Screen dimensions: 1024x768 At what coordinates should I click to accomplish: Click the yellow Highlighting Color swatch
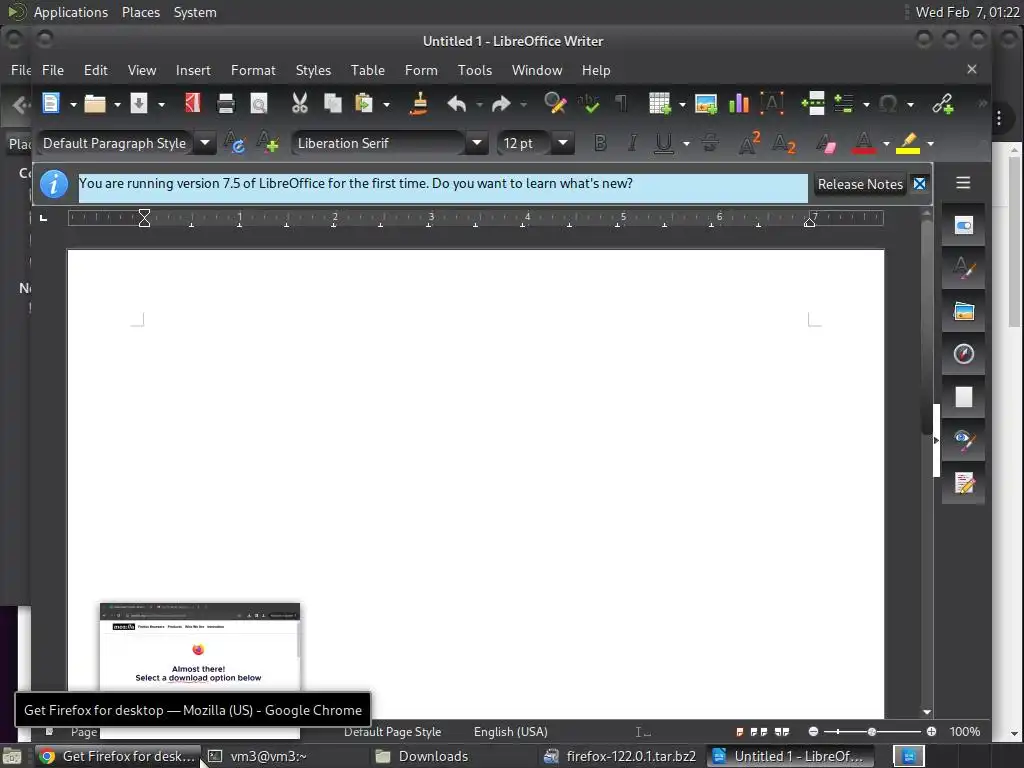click(x=908, y=143)
